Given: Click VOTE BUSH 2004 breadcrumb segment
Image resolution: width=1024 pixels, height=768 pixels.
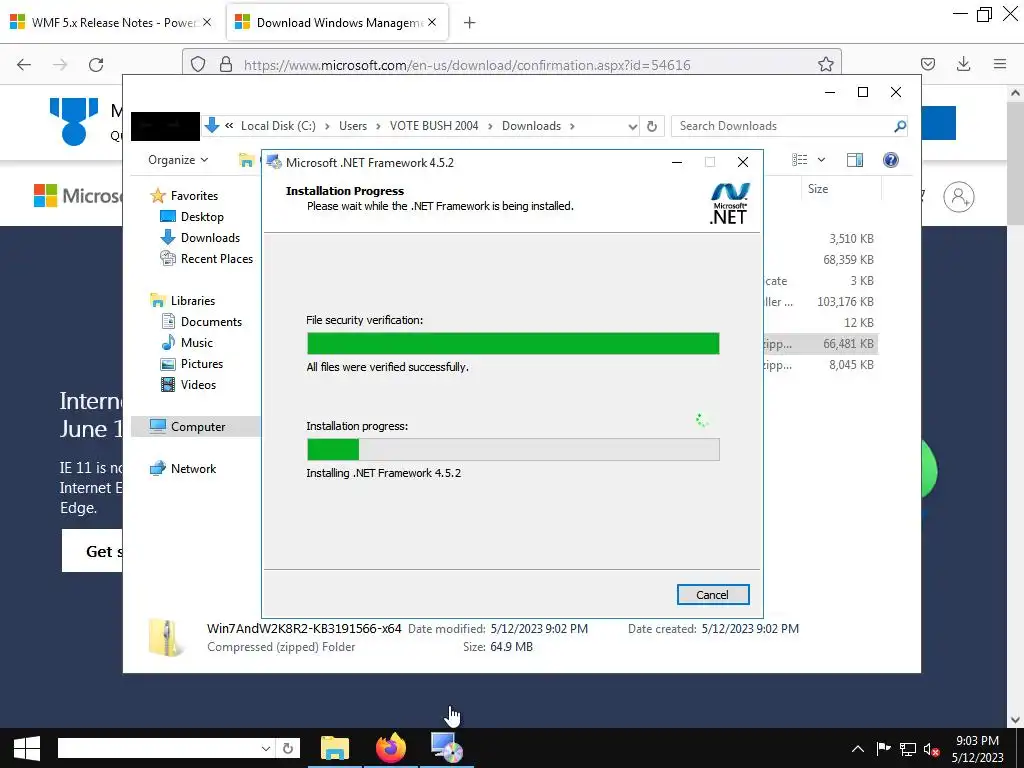Looking at the screenshot, I should (434, 125).
